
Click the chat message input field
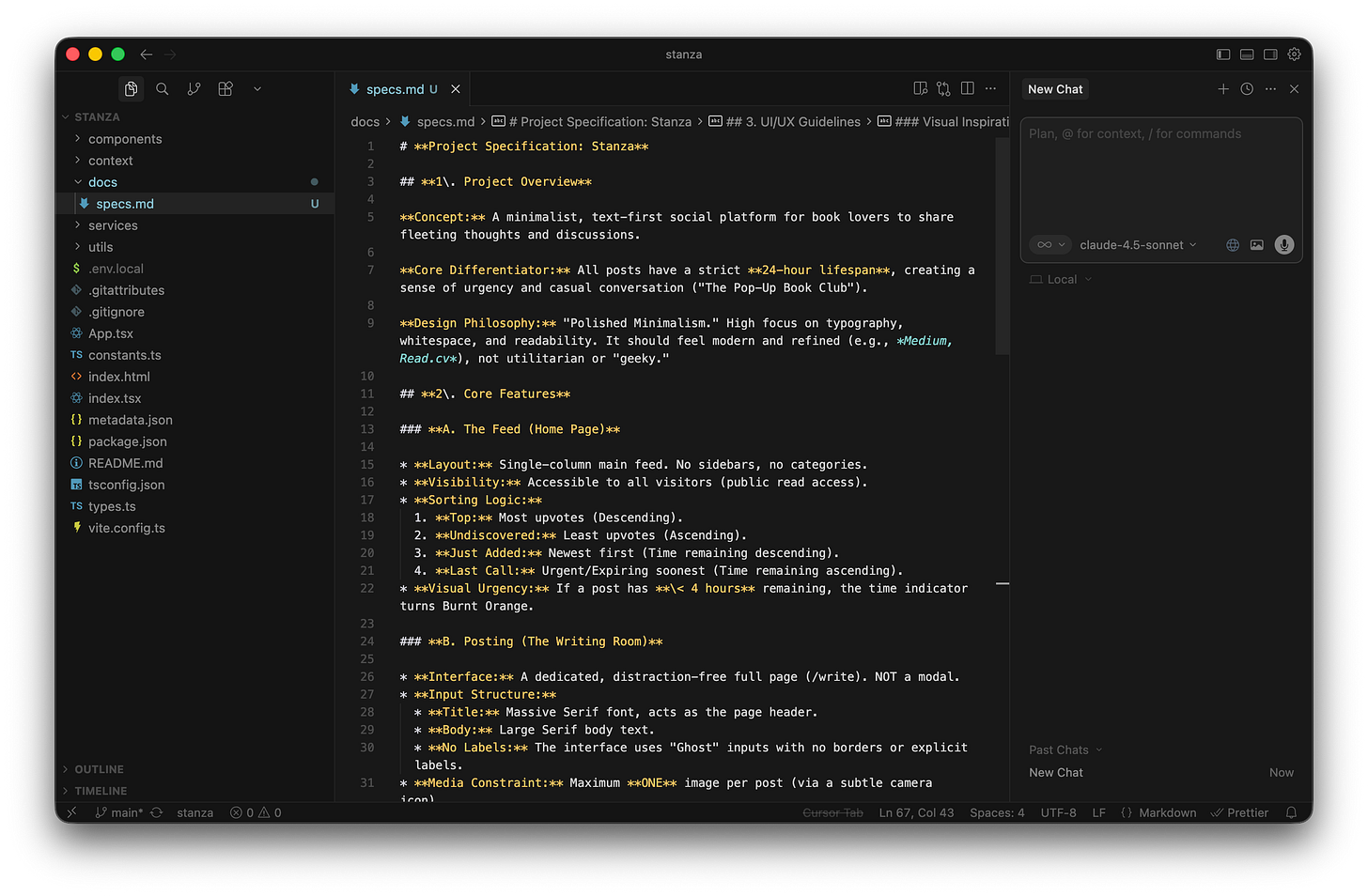coord(1161,169)
